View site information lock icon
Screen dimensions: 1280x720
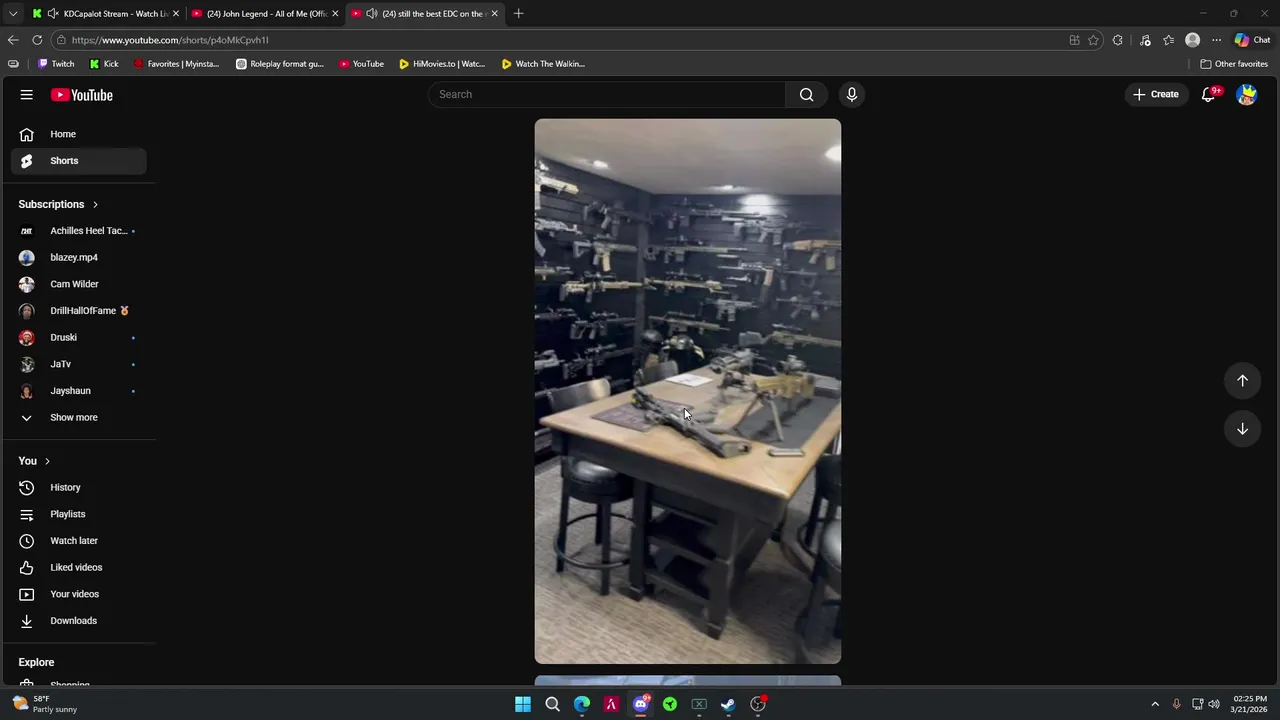tap(61, 40)
